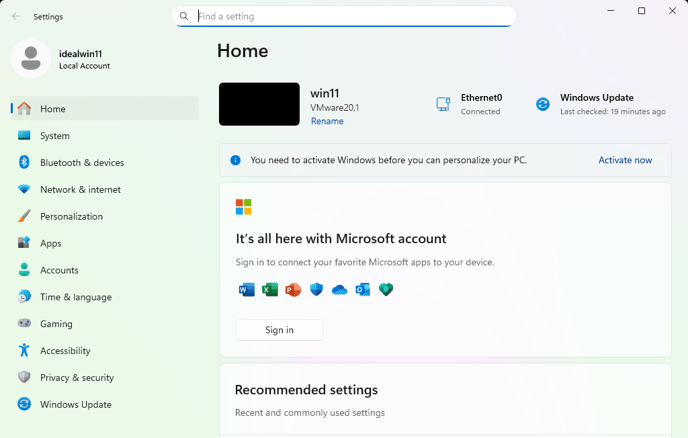Viewport: 688px width, 438px height.
Task: Select Personalization in sidebar
Action: (105, 216)
